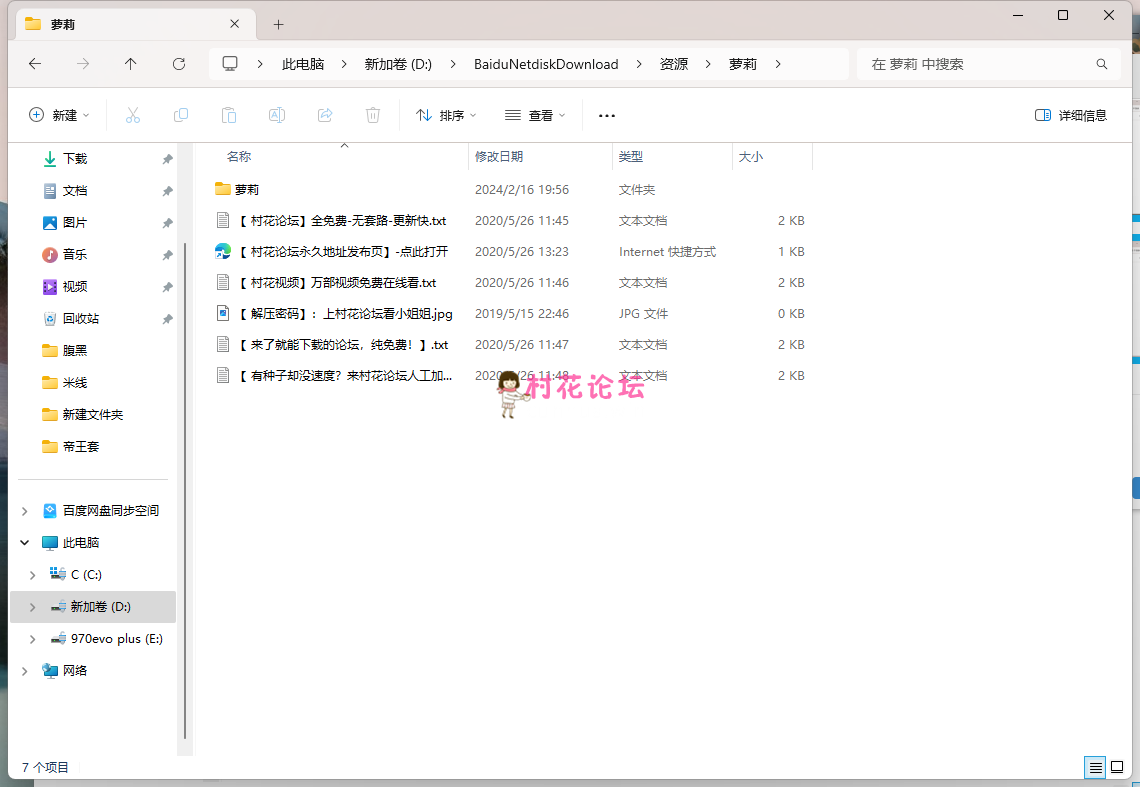Refresh the current folder view

pos(179,64)
